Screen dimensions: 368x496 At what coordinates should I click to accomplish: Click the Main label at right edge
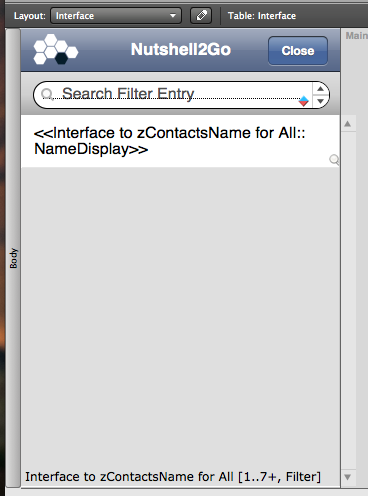click(x=356, y=36)
